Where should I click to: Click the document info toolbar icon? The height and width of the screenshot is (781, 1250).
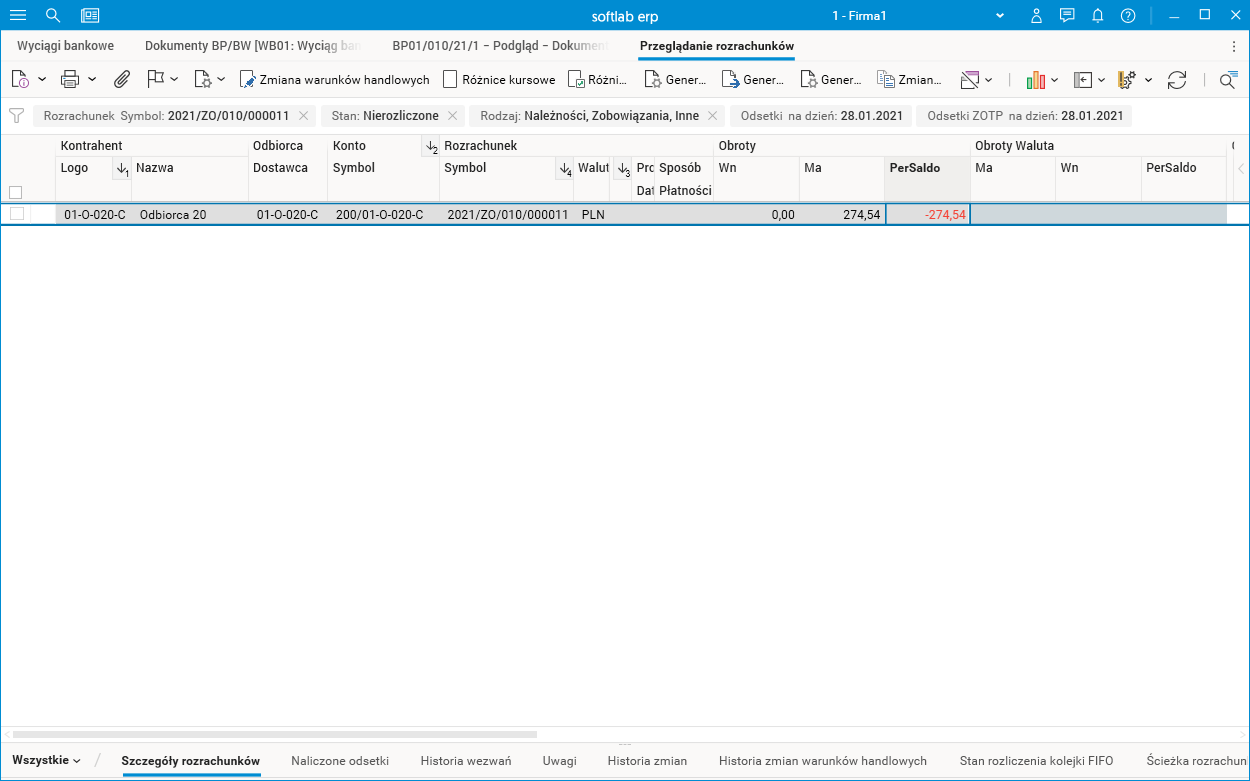tap(20, 79)
